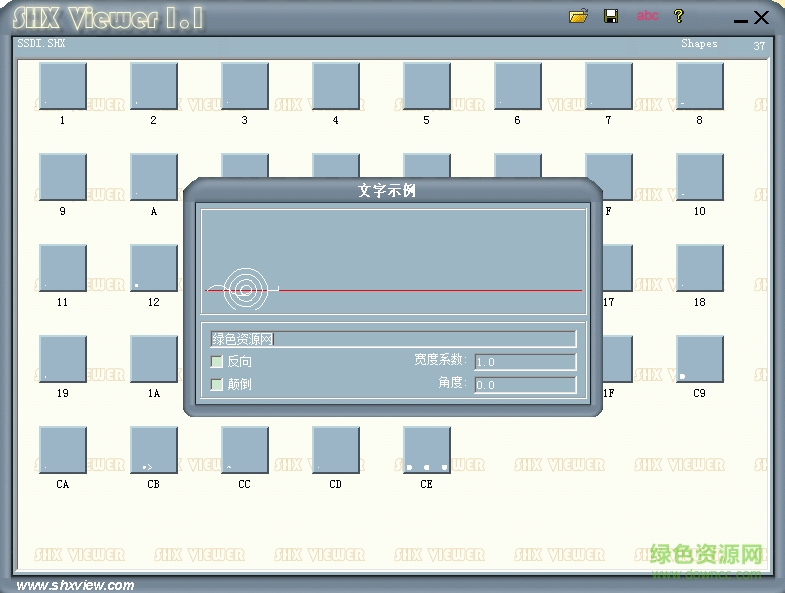Click the open file folder icon
The height and width of the screenshot is (593, 785).
point(578,16)
